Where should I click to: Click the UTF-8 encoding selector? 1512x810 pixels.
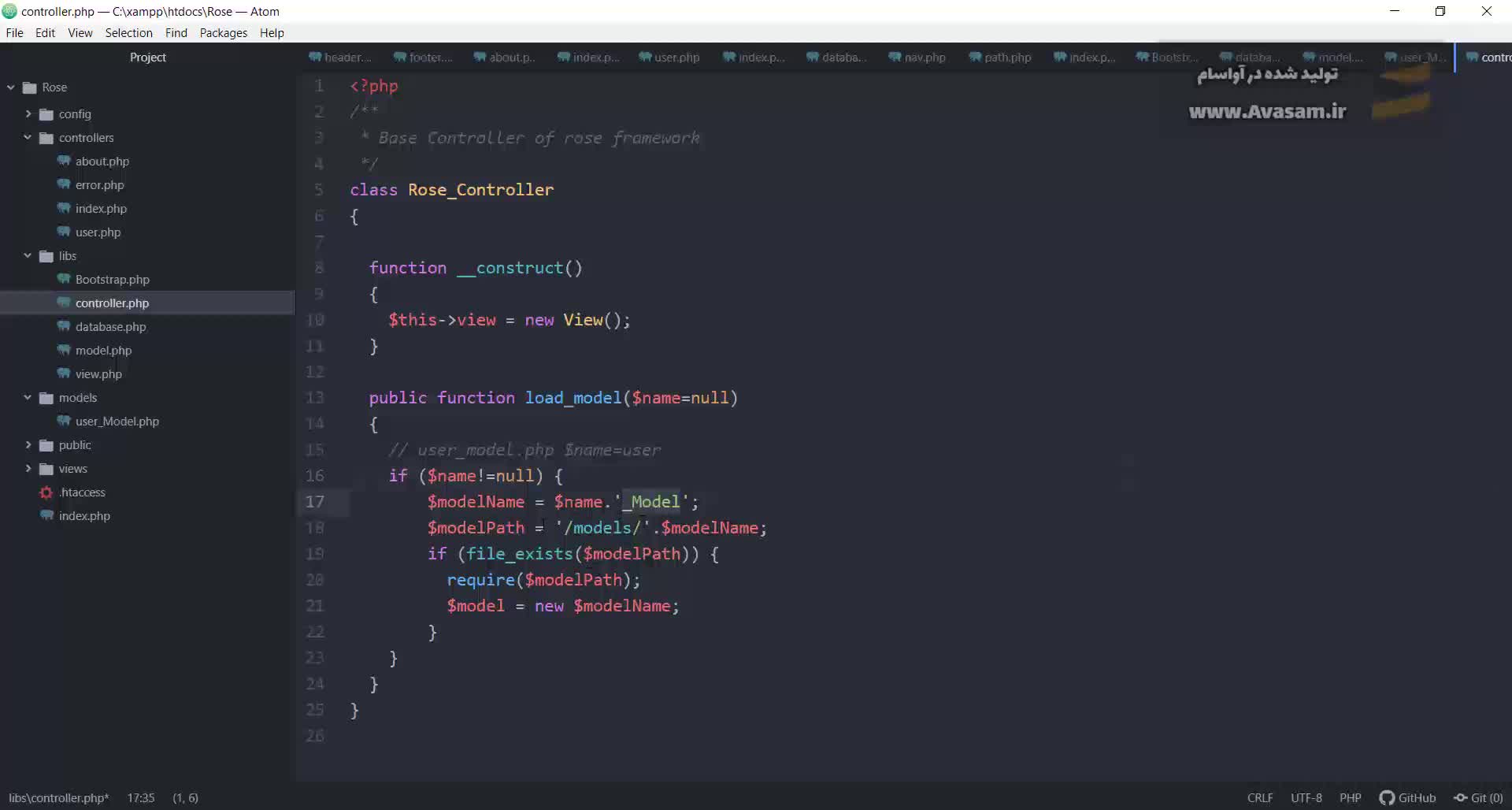pyautogui.click(x=1306, y=797)
